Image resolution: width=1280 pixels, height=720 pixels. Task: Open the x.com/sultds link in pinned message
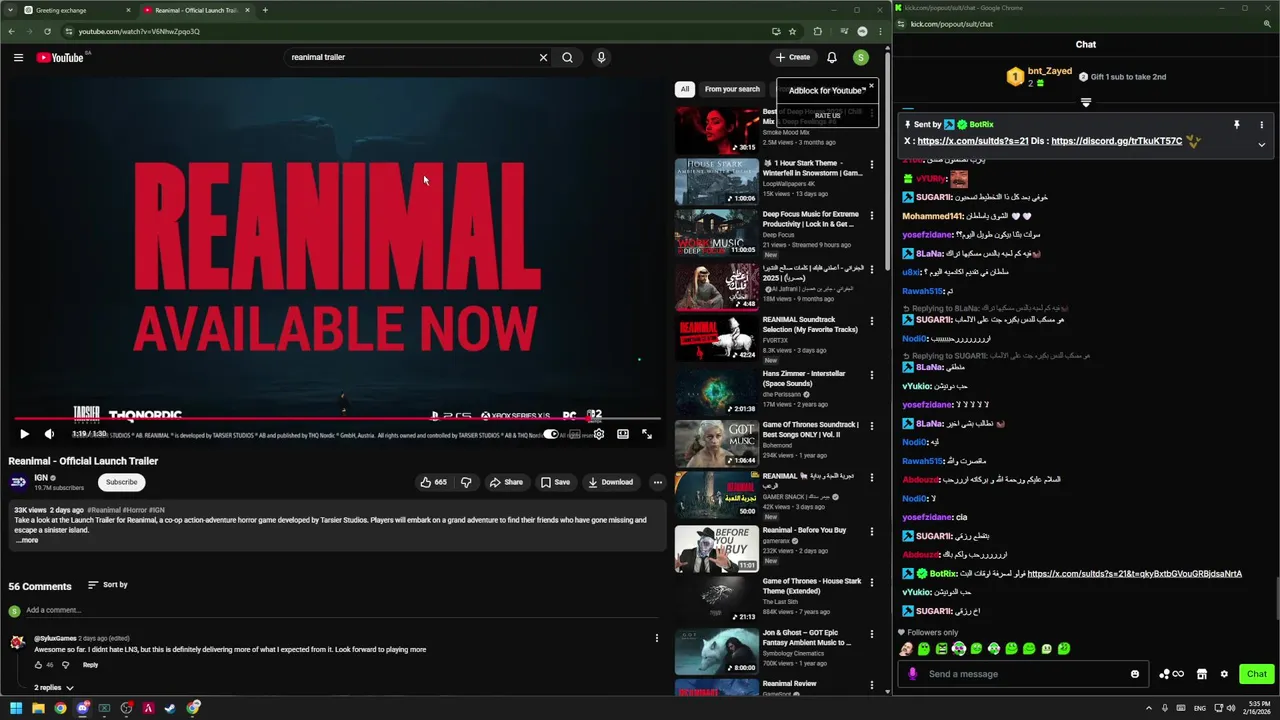pos(972,141)
